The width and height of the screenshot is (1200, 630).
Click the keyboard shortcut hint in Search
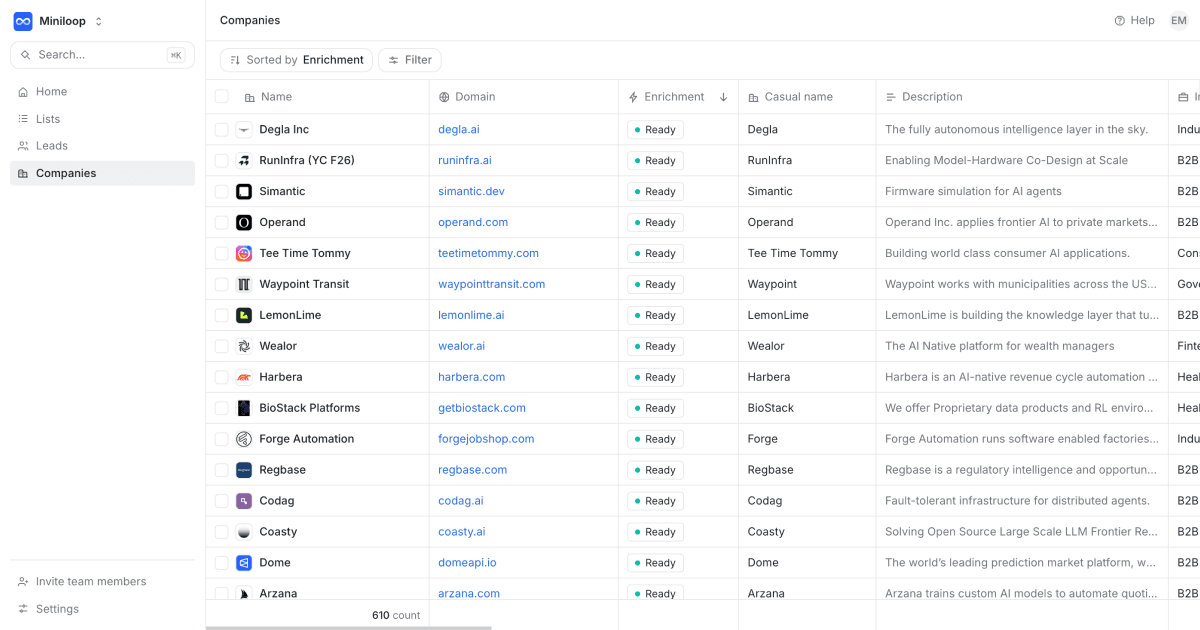point(176,55)
